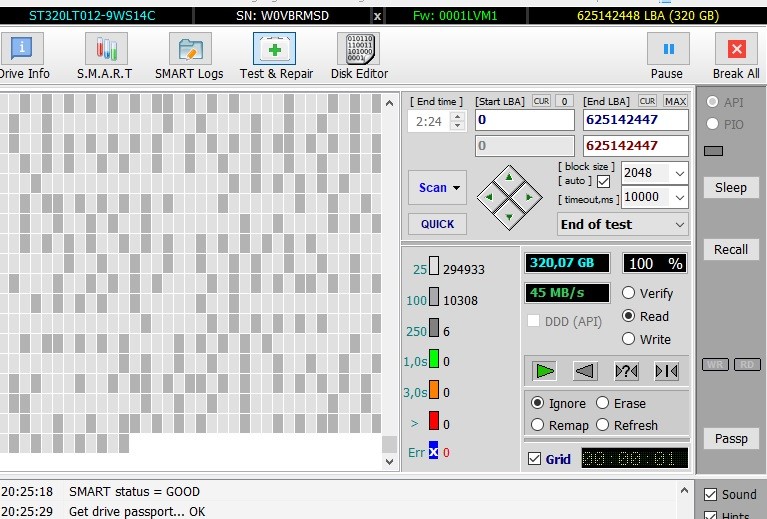
Task: Click the WR indicator button
Action: [x=716, y=364]
